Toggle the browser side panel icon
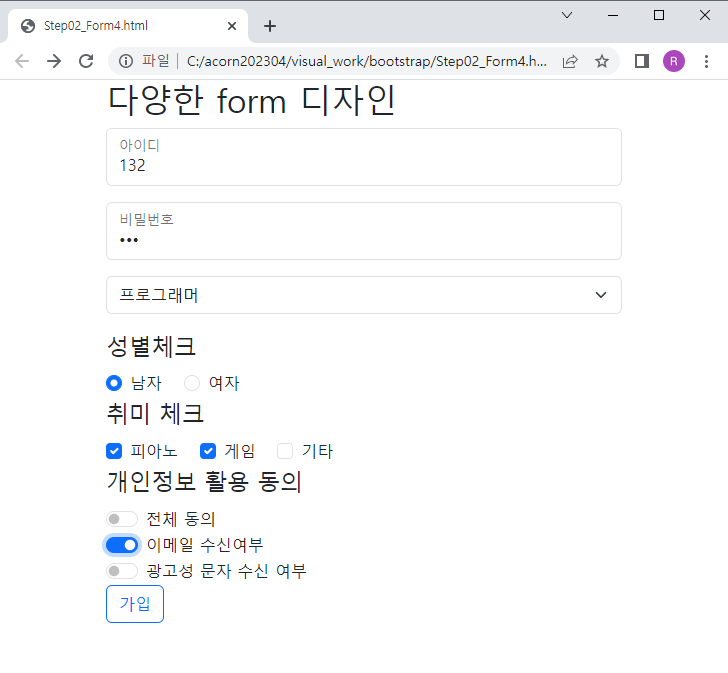This screenshot has height=673, width=728. pos(642,61)
